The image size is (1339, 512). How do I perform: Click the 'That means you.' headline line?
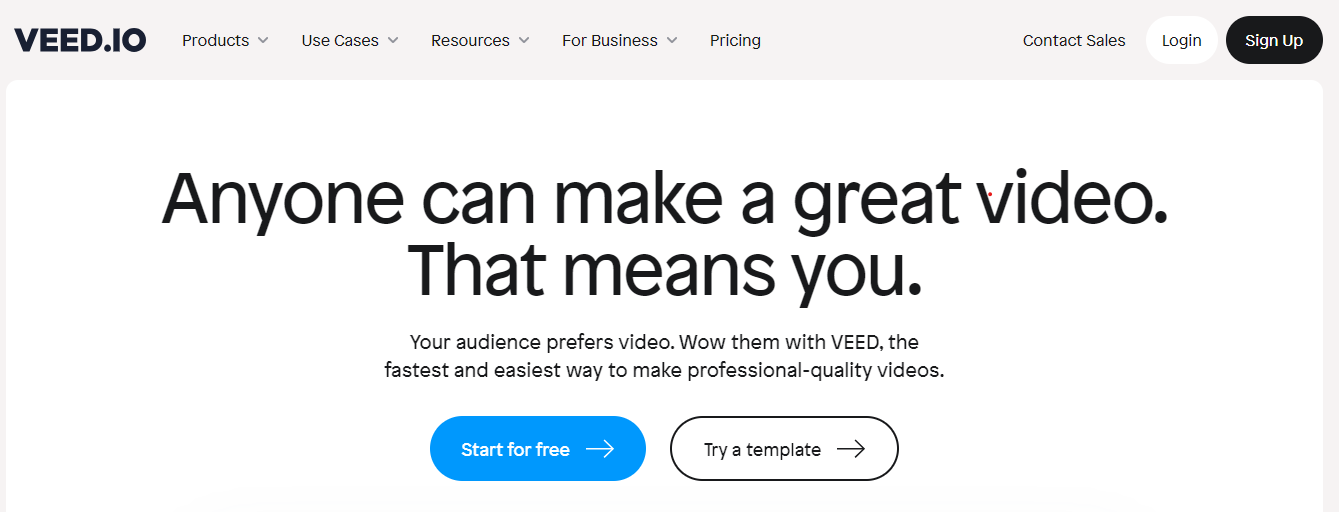[x=665, y=270]
